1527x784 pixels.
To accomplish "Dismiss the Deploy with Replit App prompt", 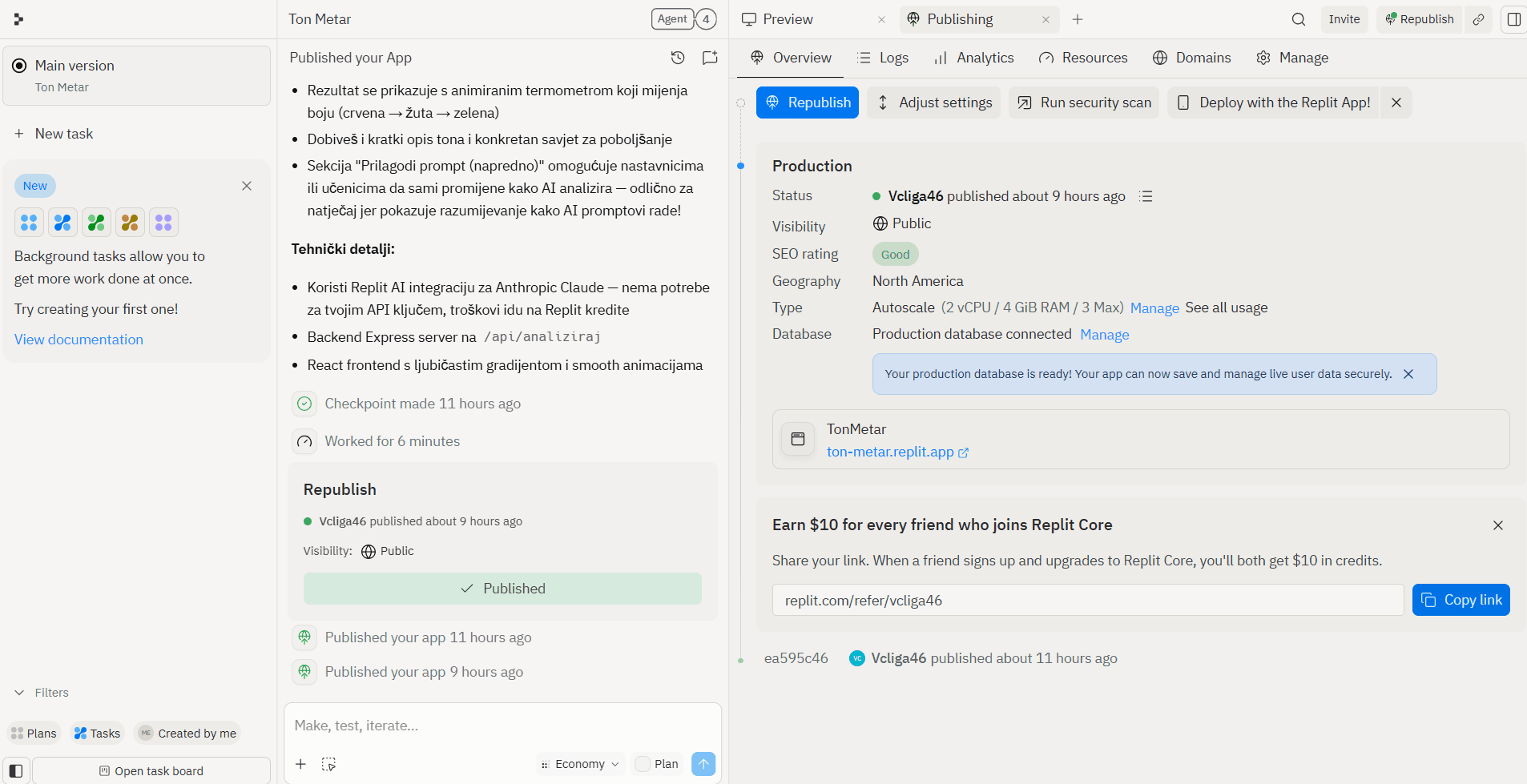I will (x=1396, y=103).
